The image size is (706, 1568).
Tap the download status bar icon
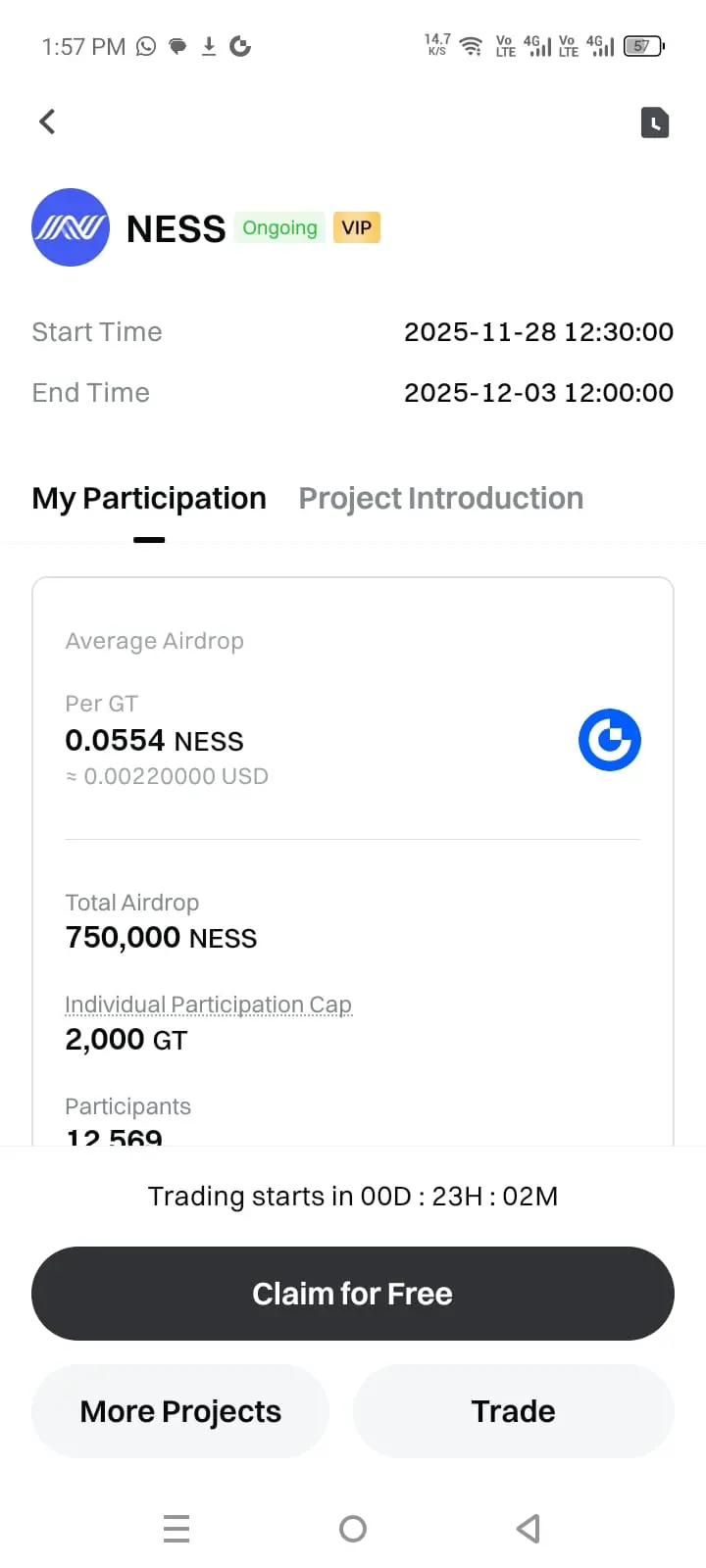click(209, 46)
